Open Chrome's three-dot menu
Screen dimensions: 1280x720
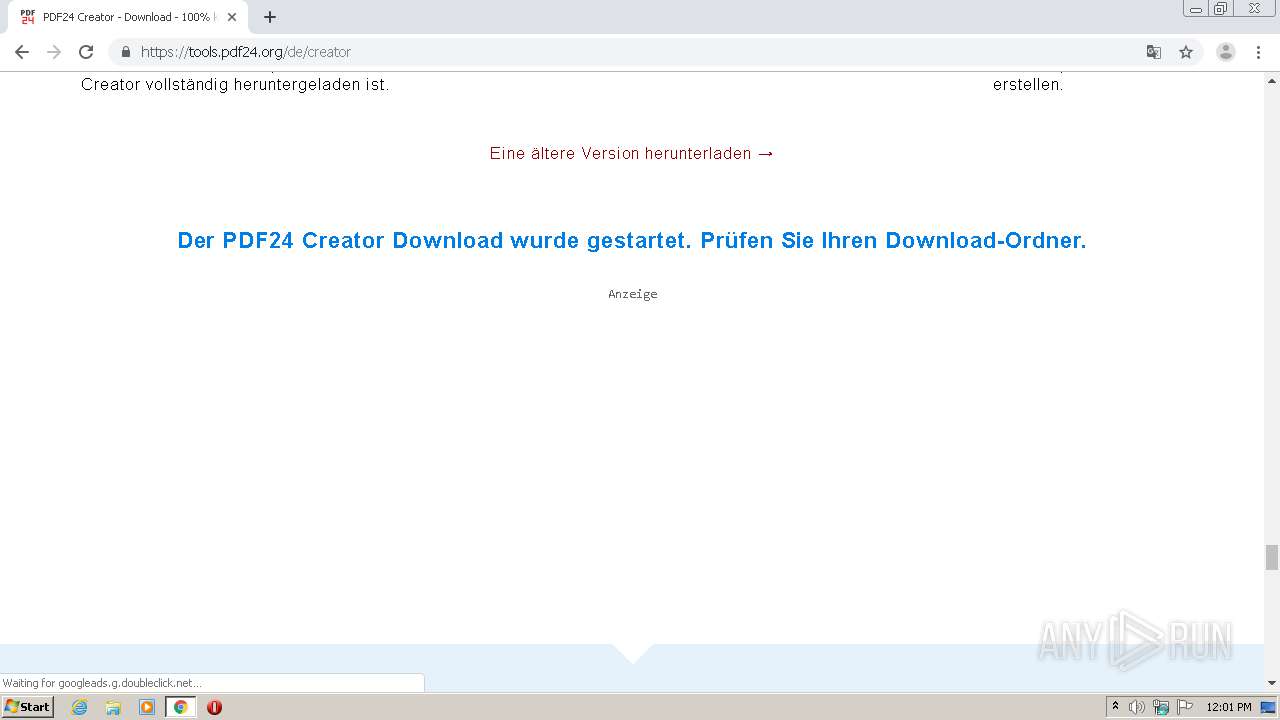1258,52
